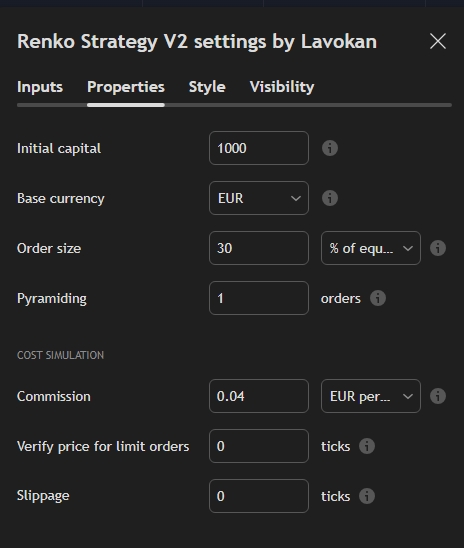Click the Order size value field
The height and width of the screenshot is (548, 464).
pyautogui.click(x=259, y=248)
